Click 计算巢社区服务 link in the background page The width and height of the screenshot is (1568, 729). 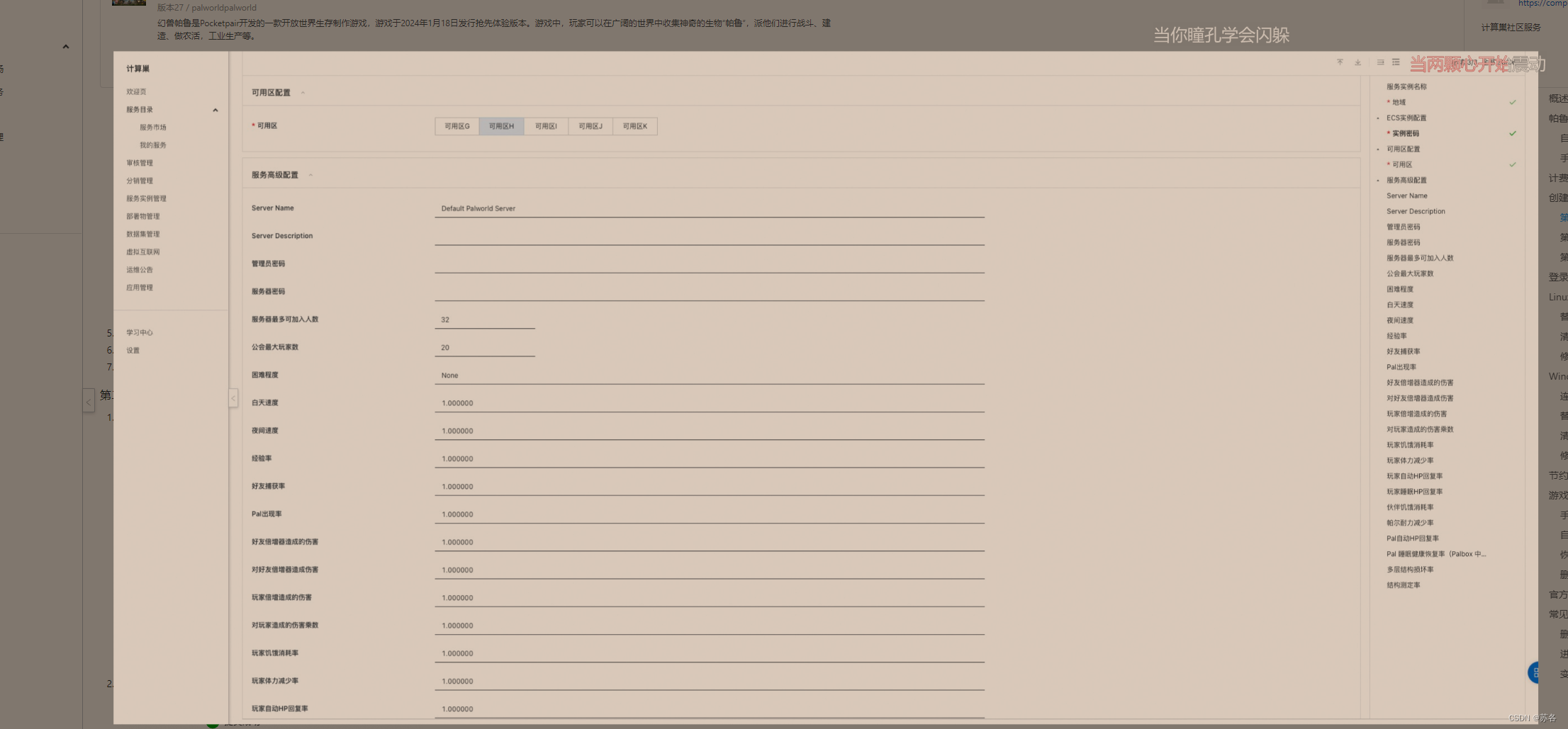tap(1511, 28)
